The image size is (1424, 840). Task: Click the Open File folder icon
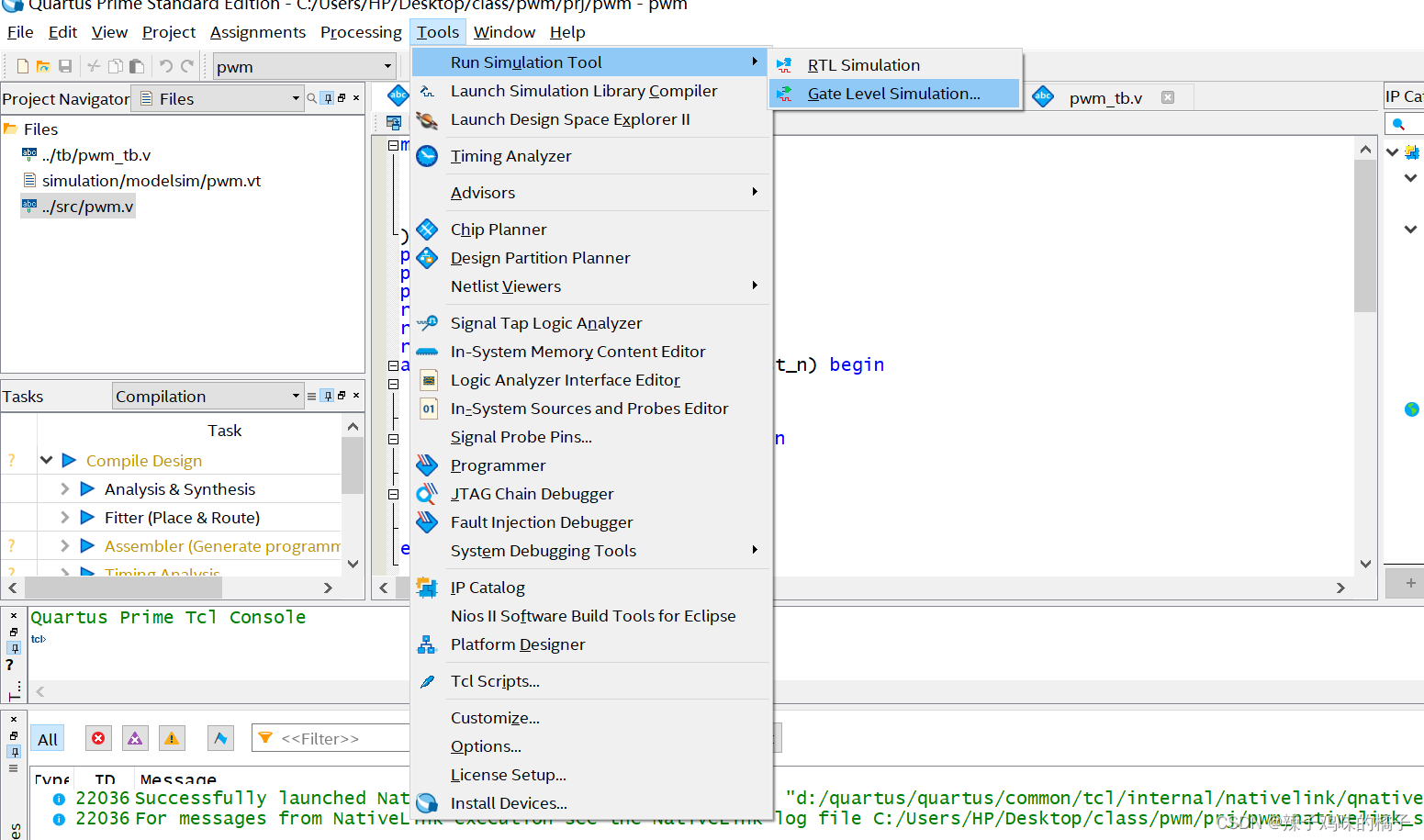click(x=43, y=66)
